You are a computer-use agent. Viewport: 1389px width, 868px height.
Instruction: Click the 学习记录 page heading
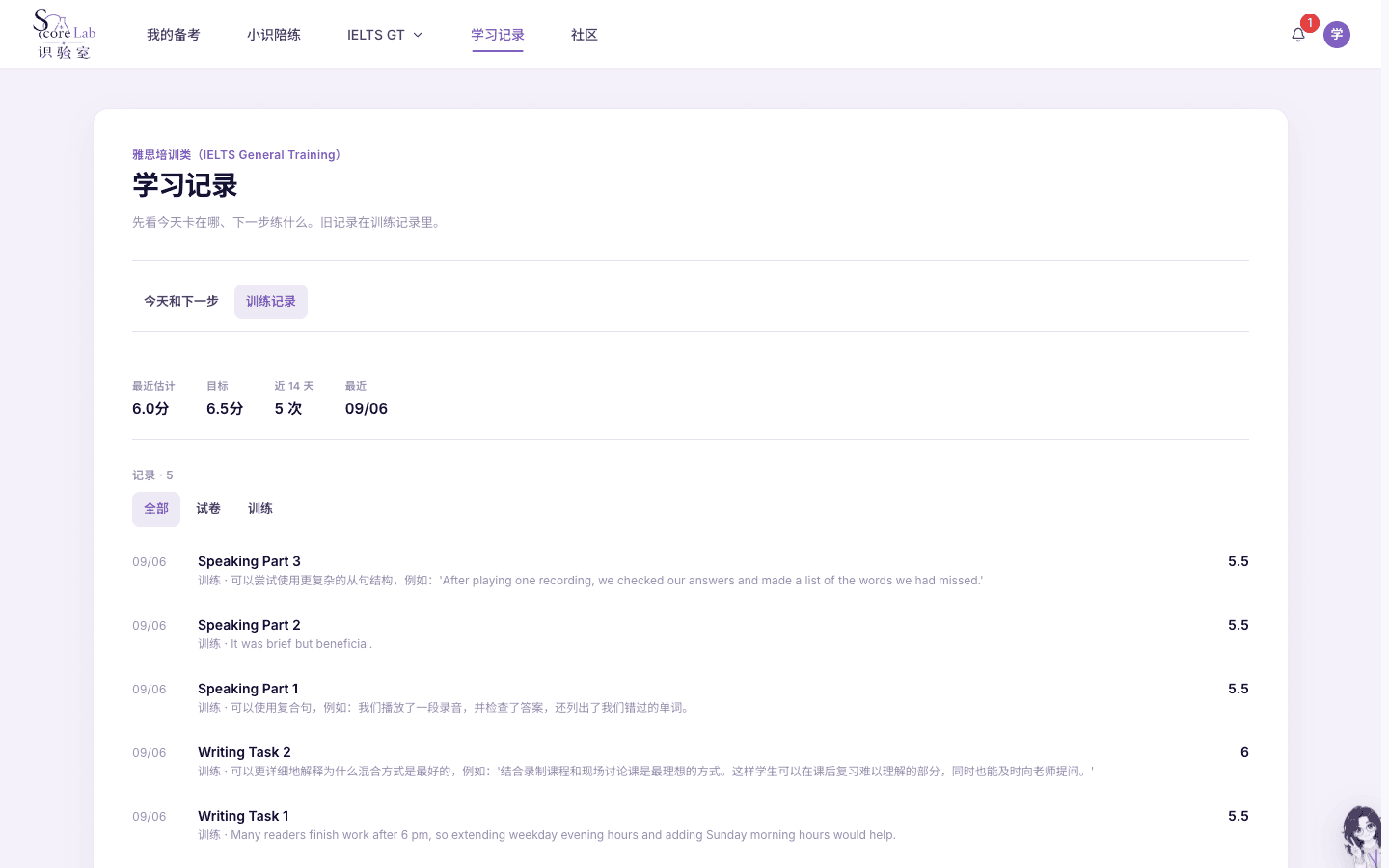coord(185,185)
